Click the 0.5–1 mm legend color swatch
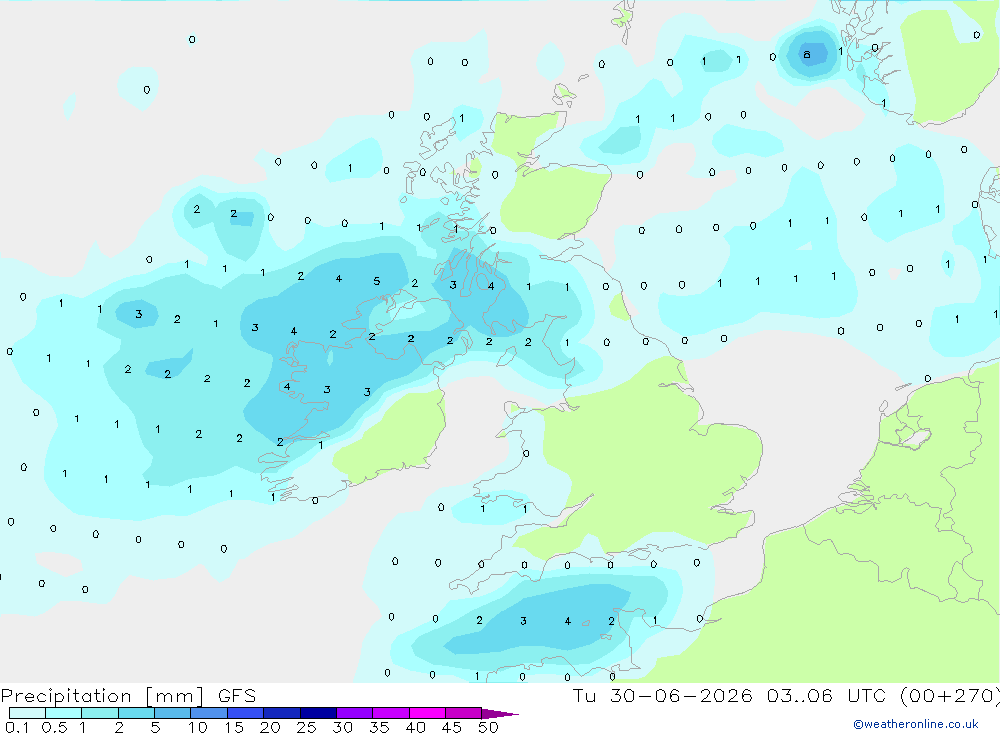Image resolution: width=1000 pixels, height=733 pixels. coord(63,713)
